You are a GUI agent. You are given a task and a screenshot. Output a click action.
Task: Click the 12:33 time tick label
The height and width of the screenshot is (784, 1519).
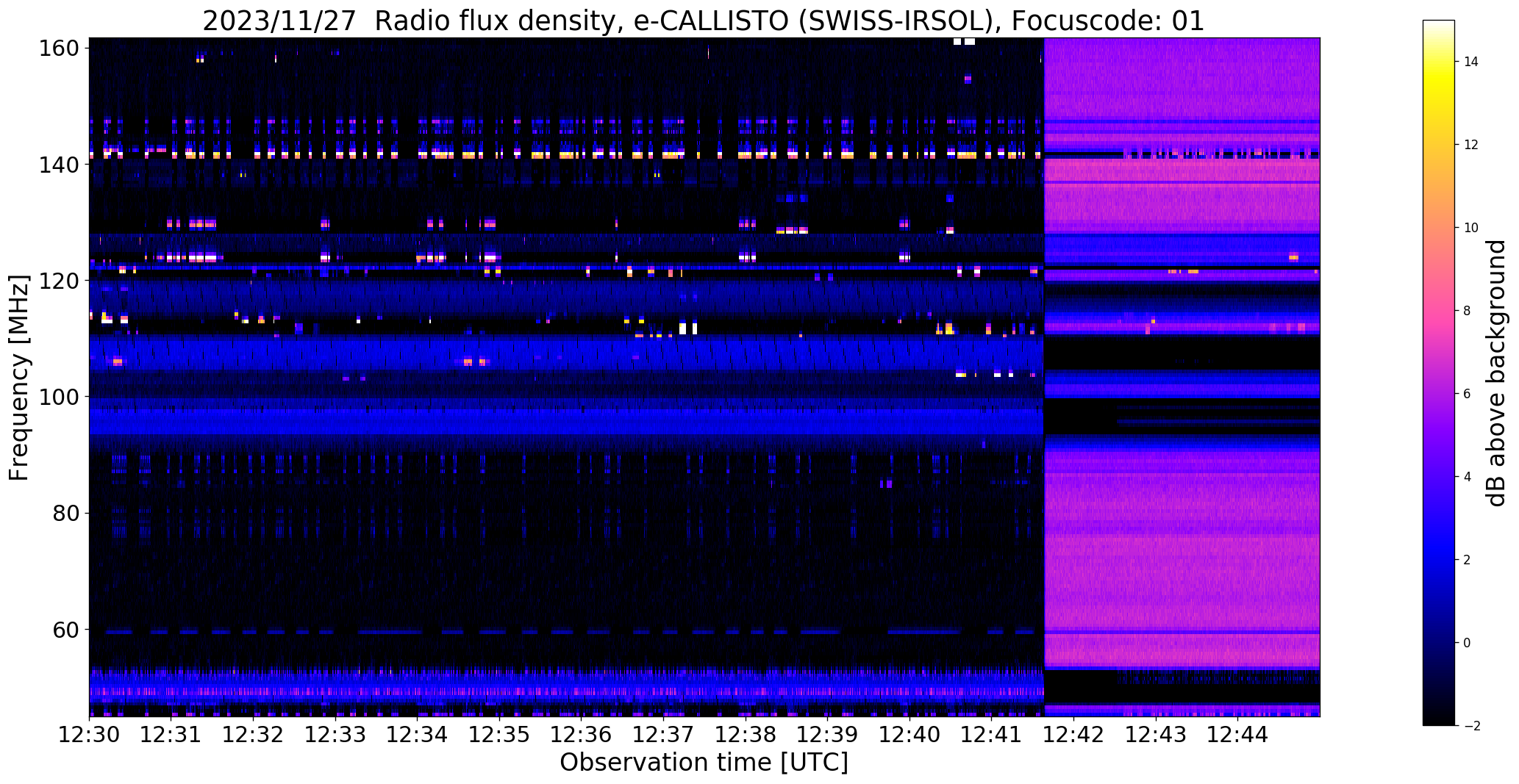[x=335, y=735]
